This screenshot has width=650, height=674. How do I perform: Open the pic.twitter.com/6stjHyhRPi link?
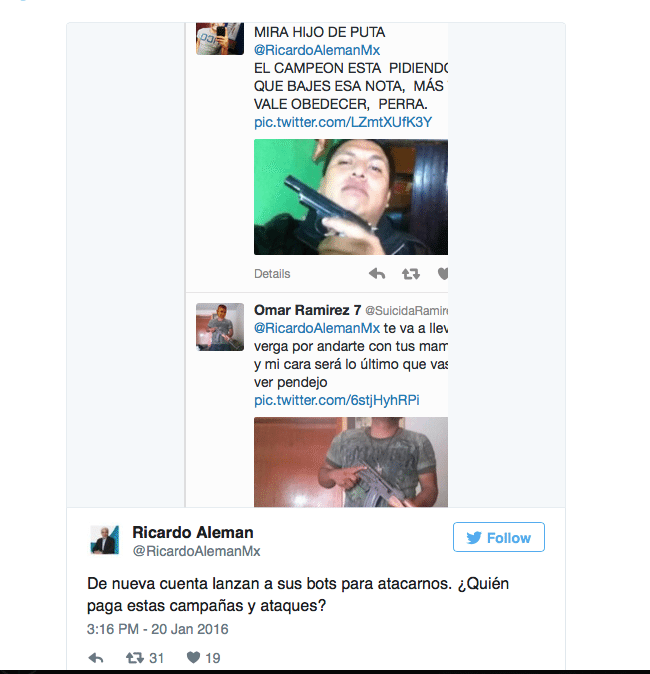point(337,400)
